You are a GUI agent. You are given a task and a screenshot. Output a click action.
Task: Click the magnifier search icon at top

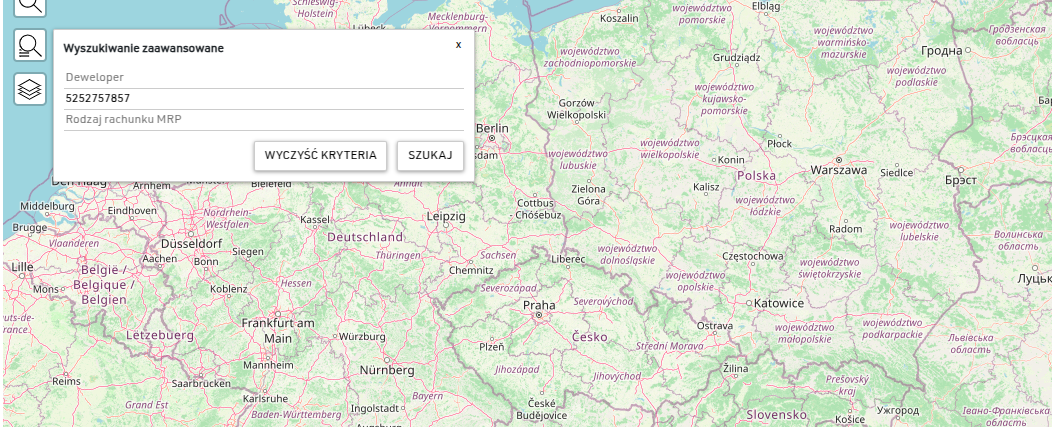point(30,5)
